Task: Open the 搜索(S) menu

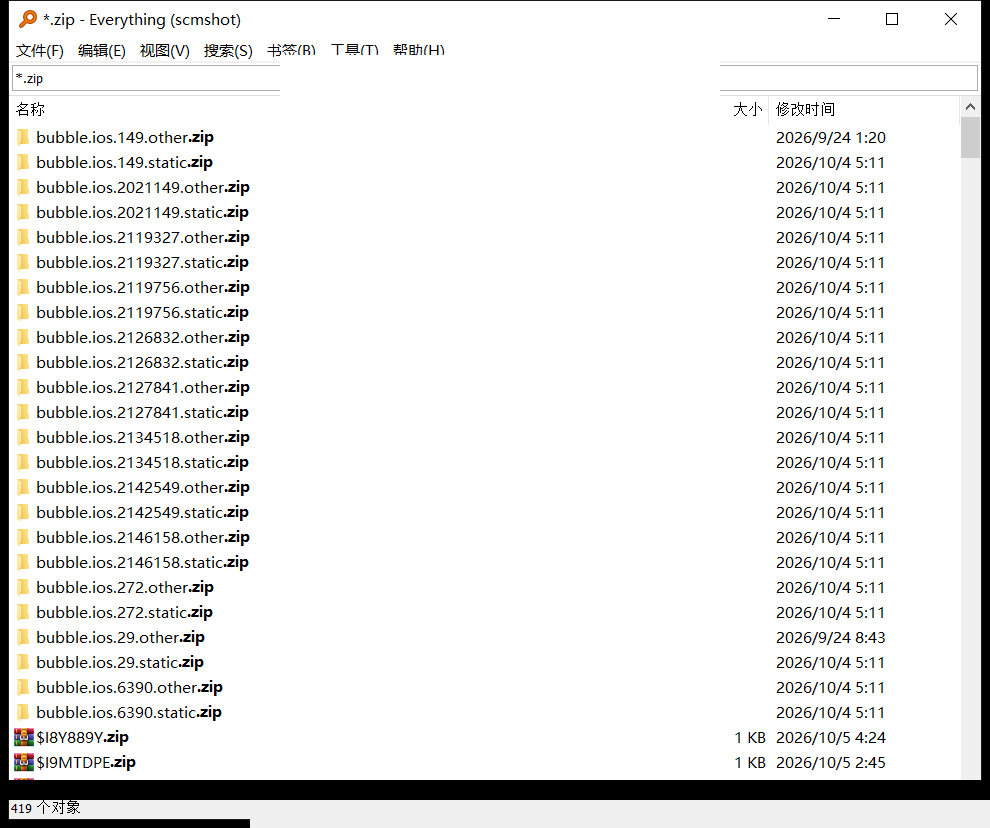Action: [x=228, y=51]
